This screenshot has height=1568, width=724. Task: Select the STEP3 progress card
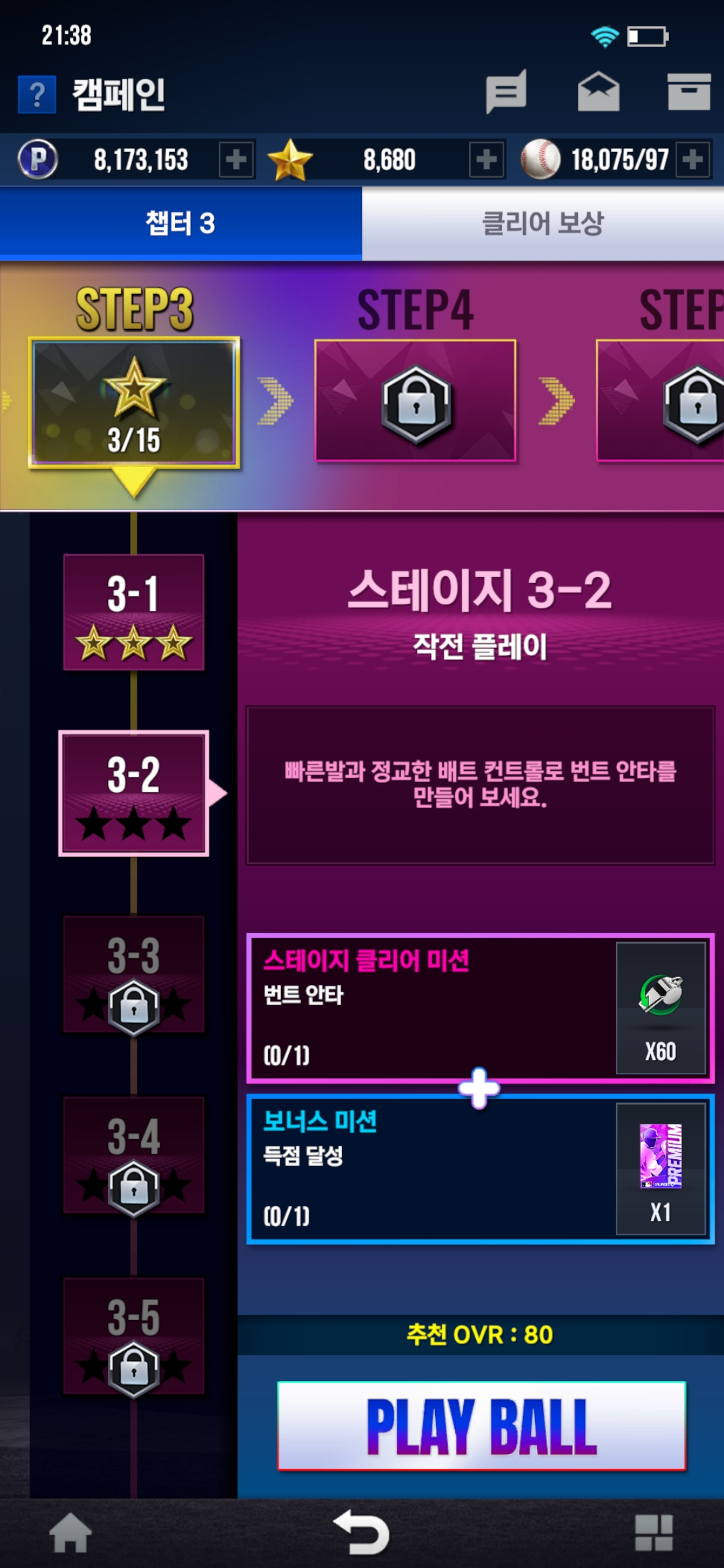pyautogui.click(x=134, y=402)
